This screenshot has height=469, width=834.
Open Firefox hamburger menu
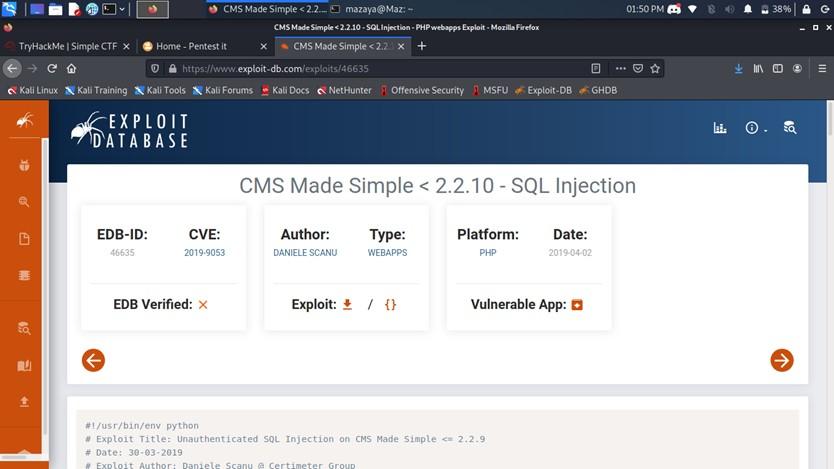pyautogui.click(x=797, y=69)
